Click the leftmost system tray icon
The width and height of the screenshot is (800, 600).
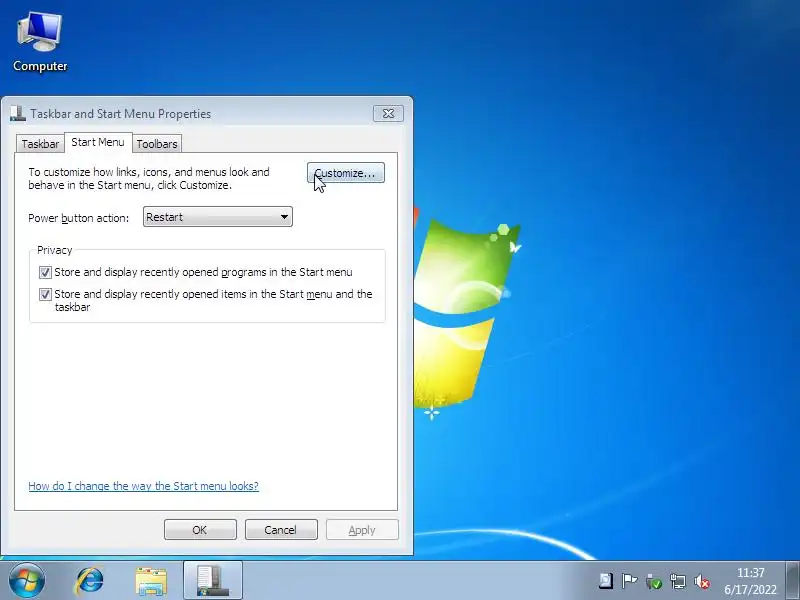606,581
